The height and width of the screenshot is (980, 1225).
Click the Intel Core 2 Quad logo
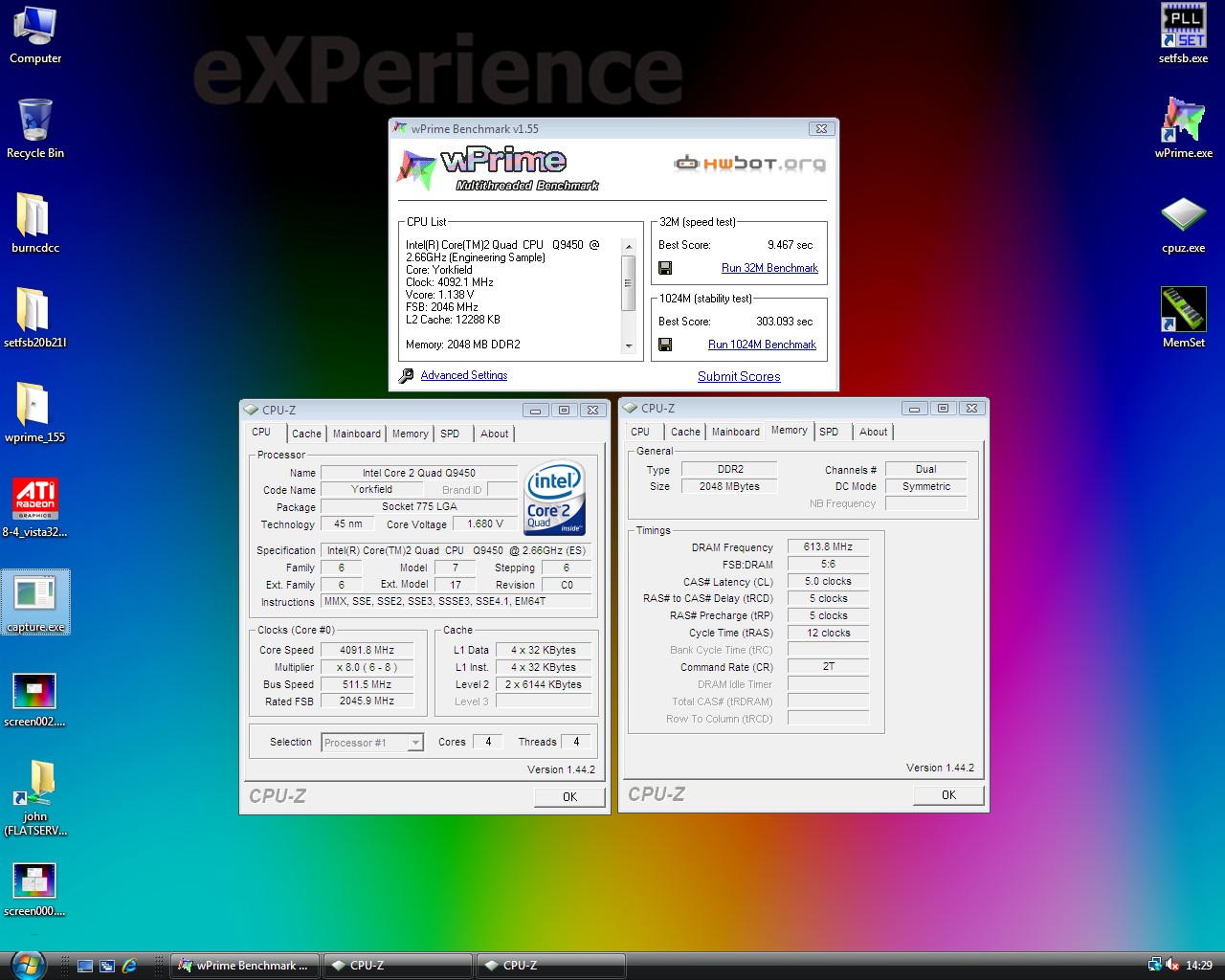[x=556, y=499]
